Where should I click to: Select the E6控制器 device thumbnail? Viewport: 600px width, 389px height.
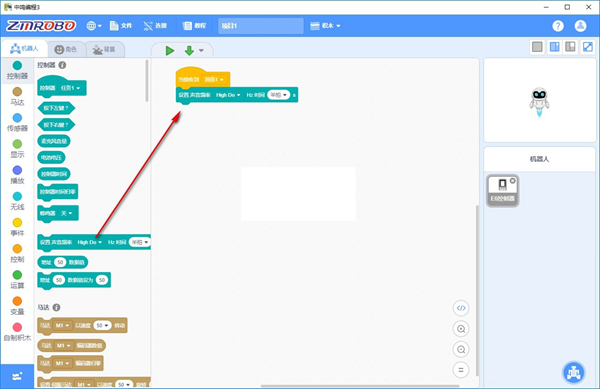[502, 191]
